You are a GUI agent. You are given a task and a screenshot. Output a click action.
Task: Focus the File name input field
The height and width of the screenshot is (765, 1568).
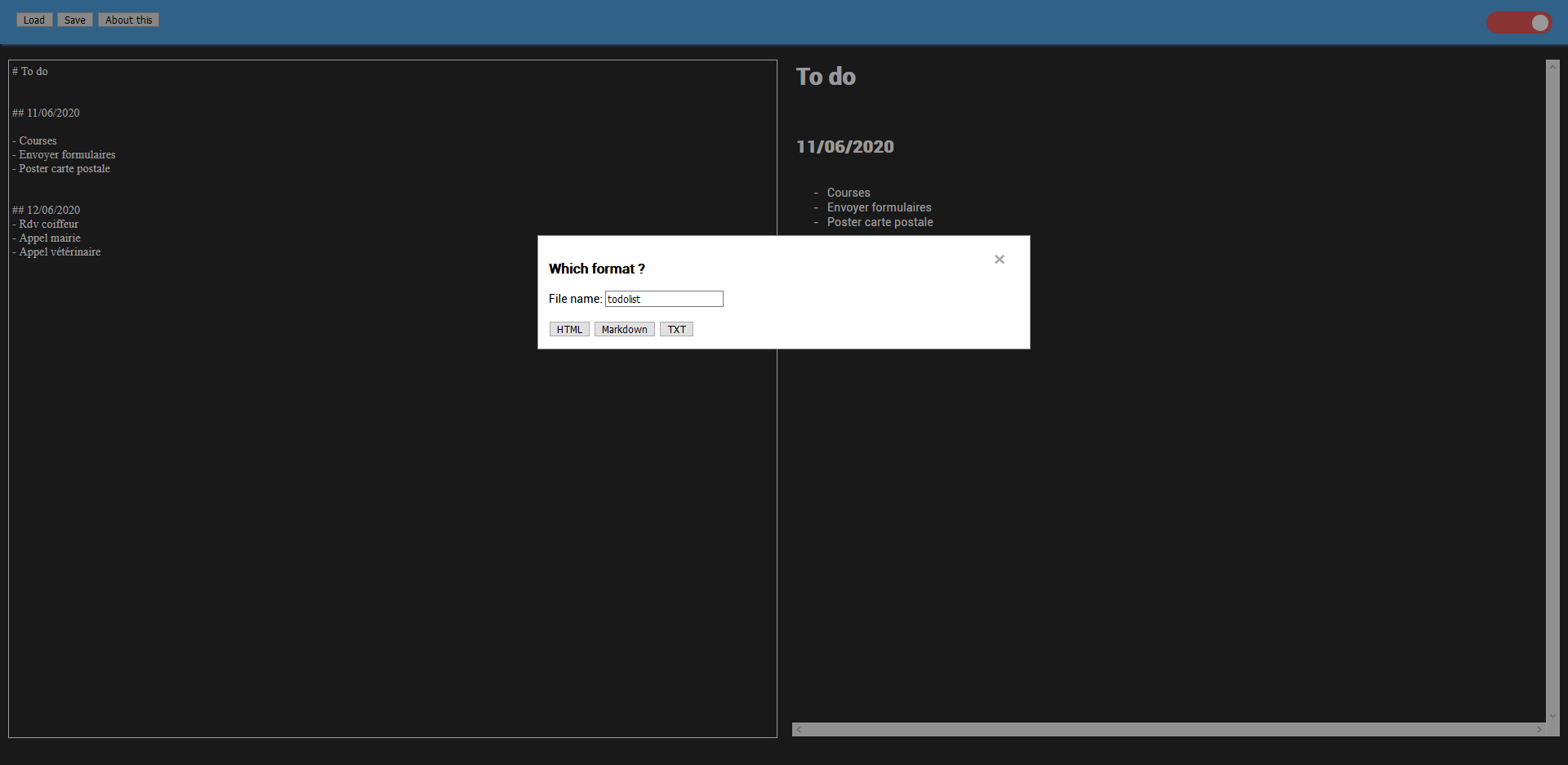(x=663, y=300)
